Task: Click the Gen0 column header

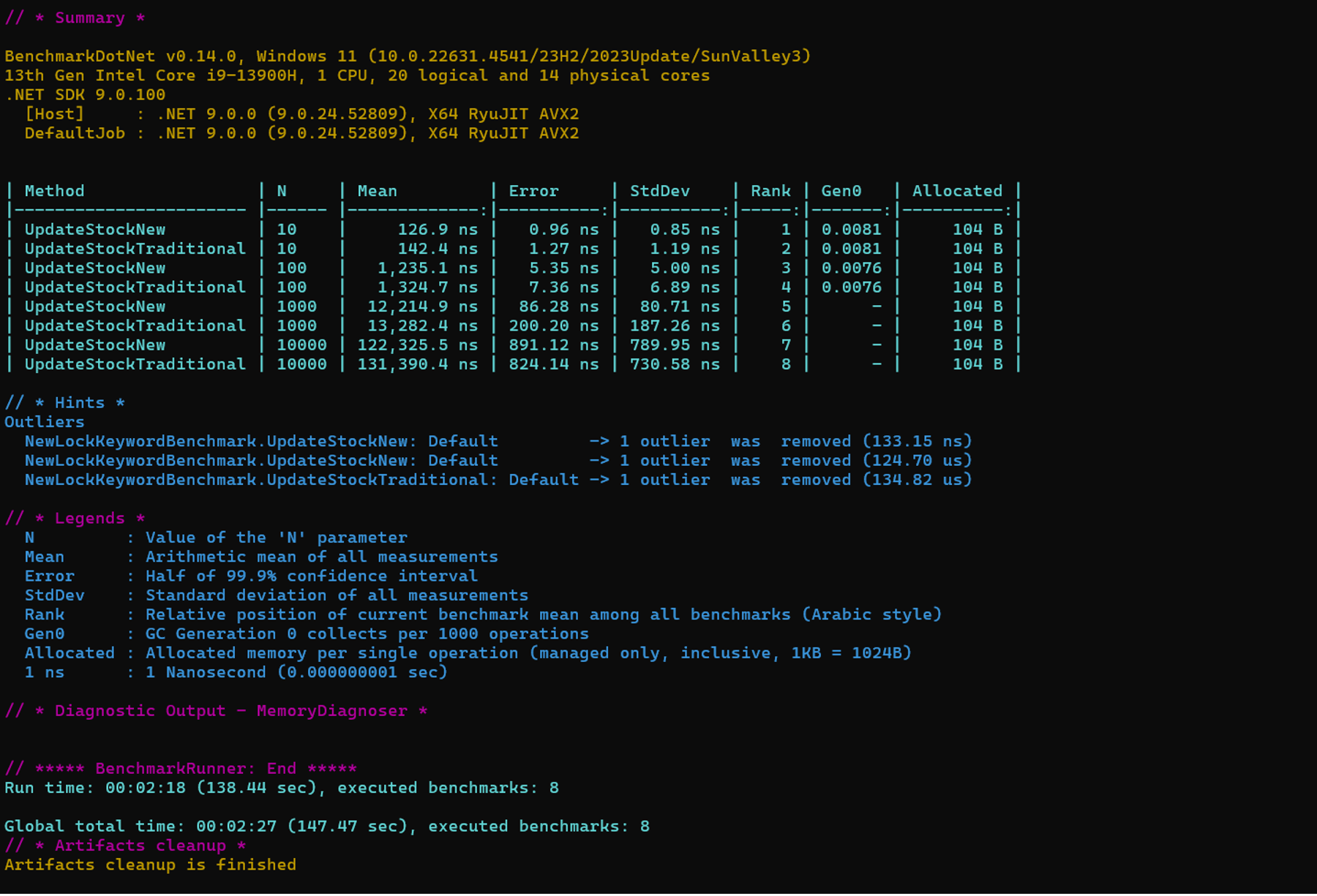Action: click(841, 191)
